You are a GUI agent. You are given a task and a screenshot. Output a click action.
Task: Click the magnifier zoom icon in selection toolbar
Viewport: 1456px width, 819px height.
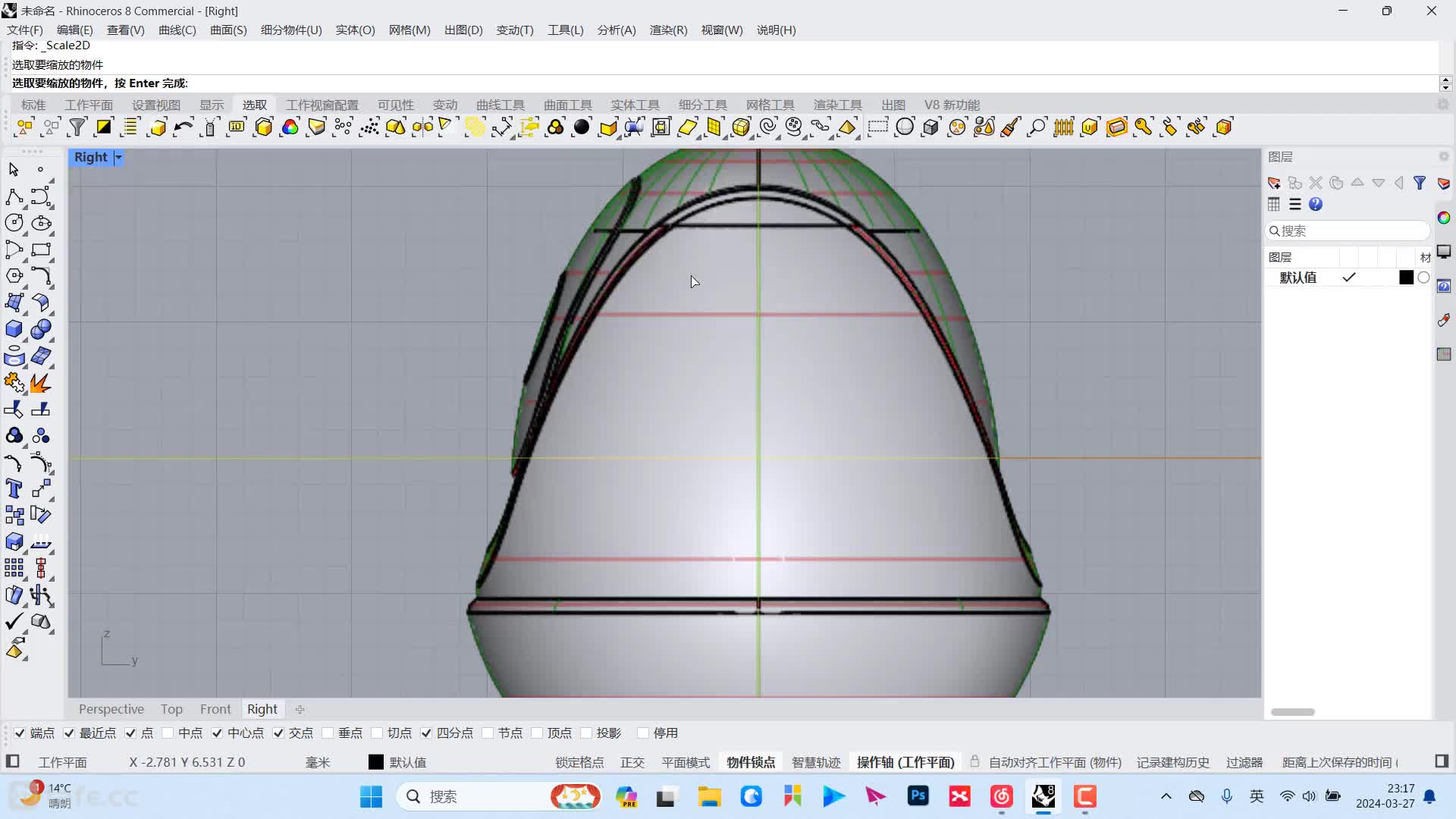tap(1037, 127)
